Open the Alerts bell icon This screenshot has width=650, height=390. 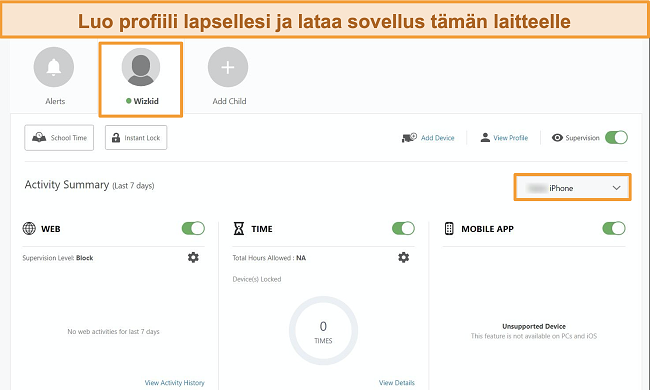[x=54, y=67]
